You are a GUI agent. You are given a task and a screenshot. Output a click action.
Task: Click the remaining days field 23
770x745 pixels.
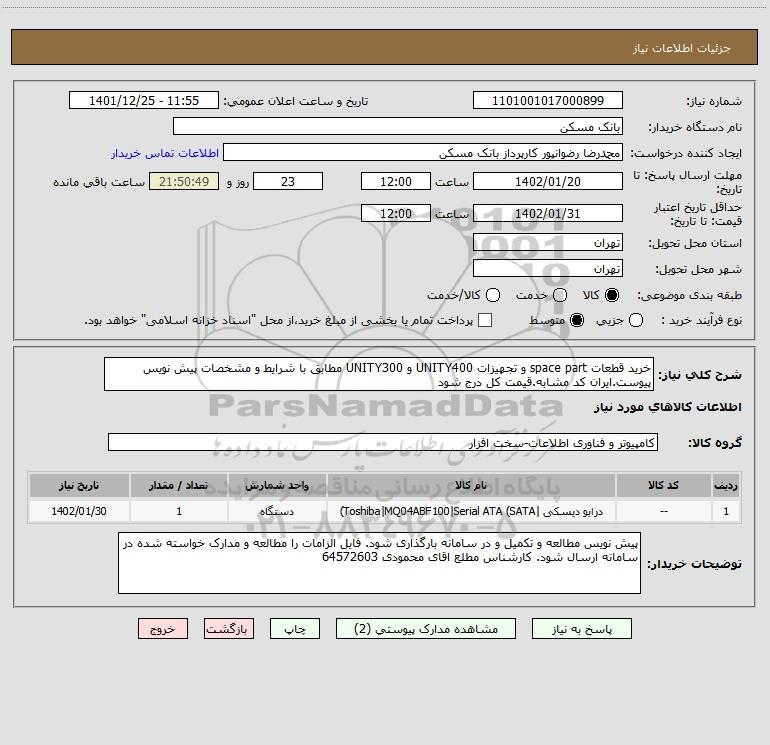coord(288,182)
